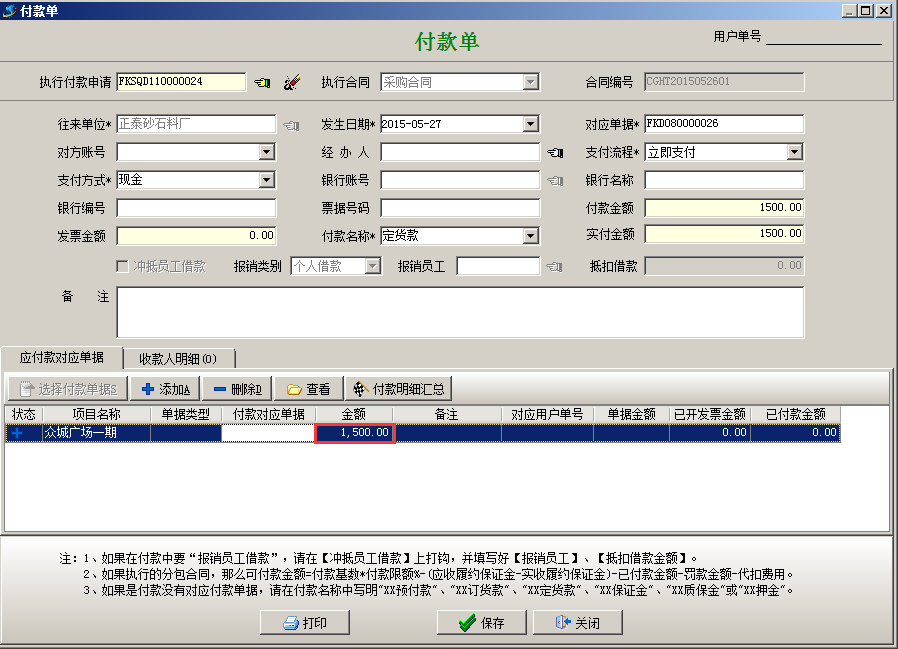Click the edit pencil icon near 执行付款申请
This screenshot has height=649, width=898.
pos(293,82)
